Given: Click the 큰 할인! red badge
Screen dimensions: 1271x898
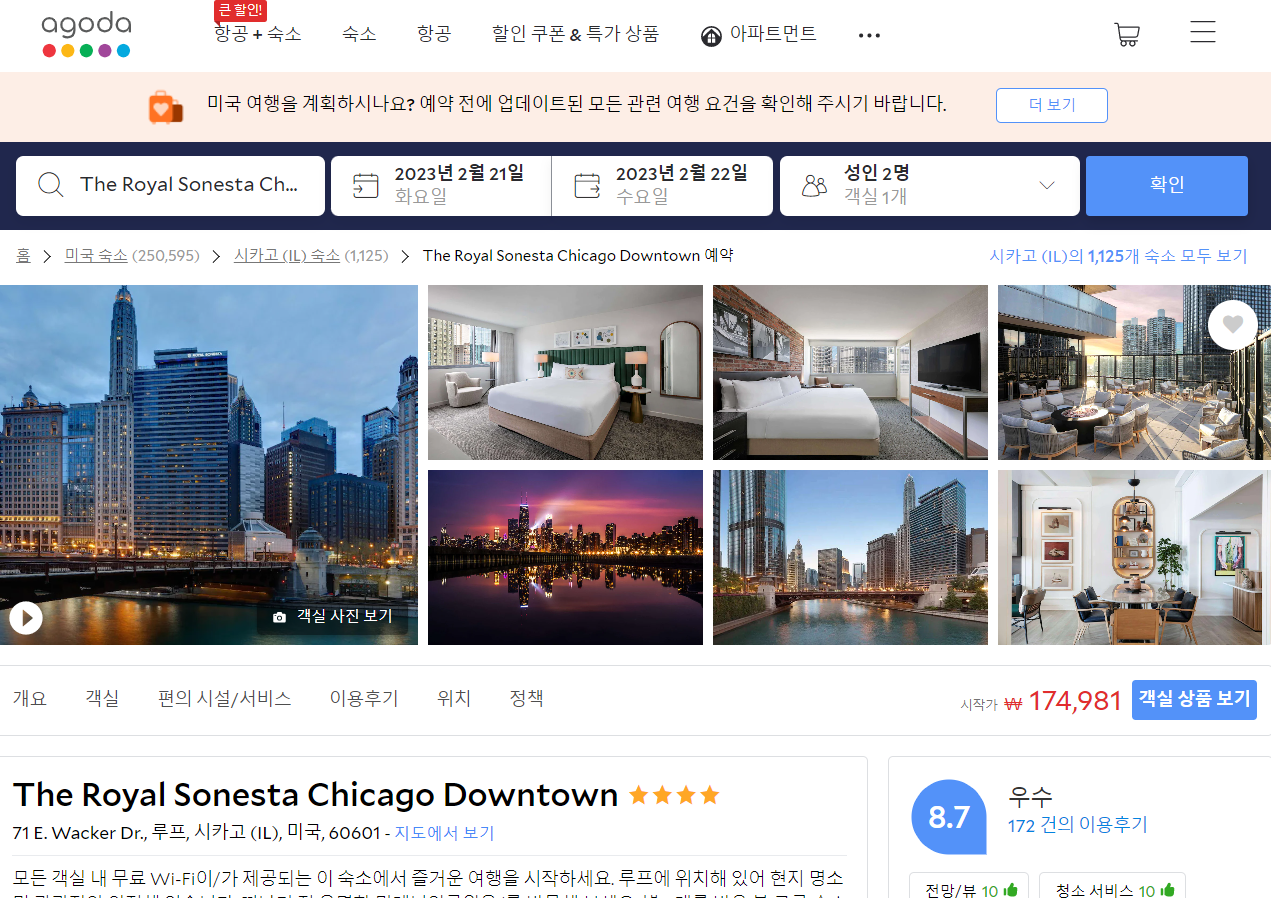Looking at the screenshot, I should click(240, 11).
